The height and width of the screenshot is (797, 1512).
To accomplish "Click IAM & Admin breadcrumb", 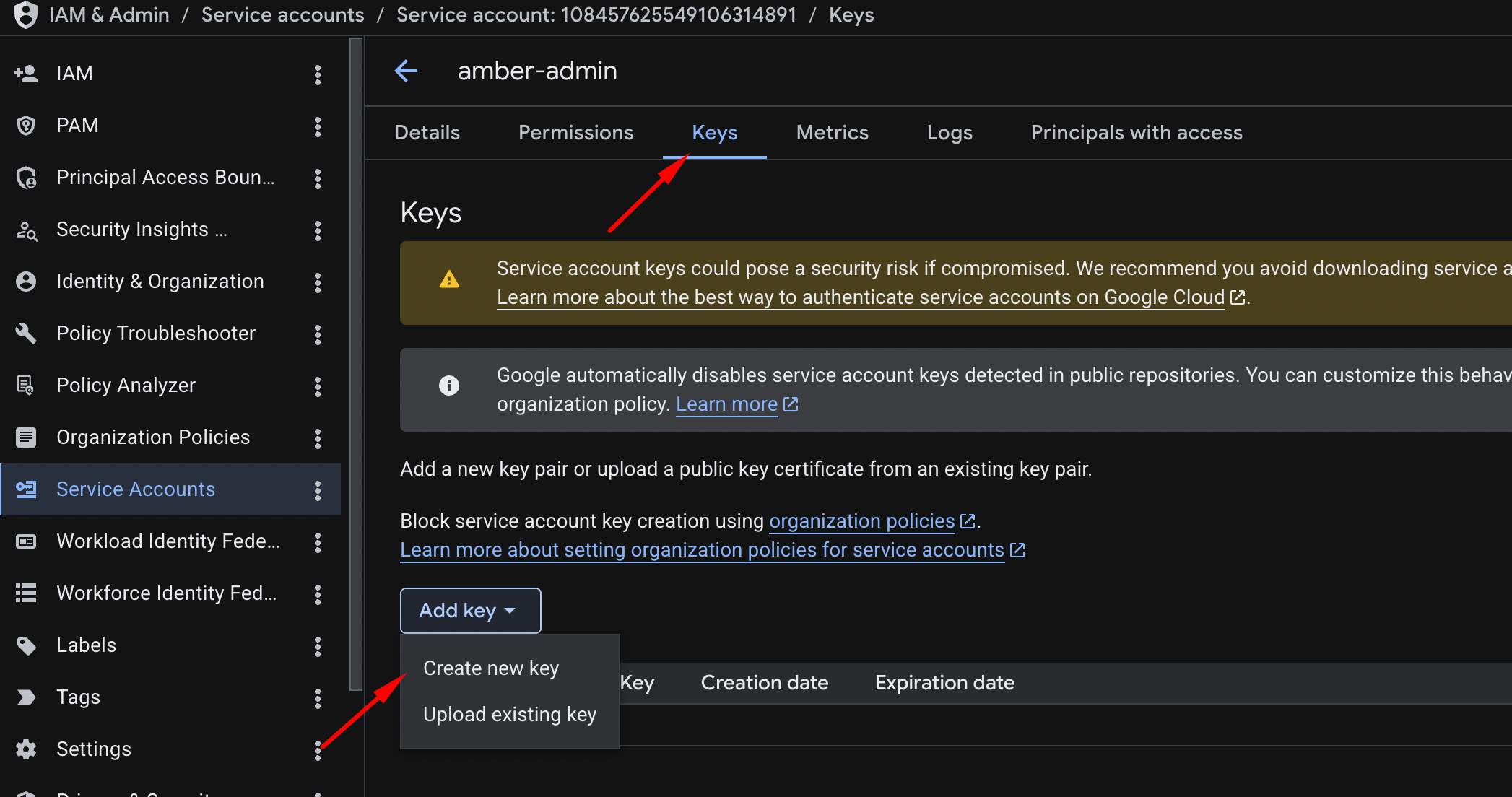I will (x=109, y=14).
